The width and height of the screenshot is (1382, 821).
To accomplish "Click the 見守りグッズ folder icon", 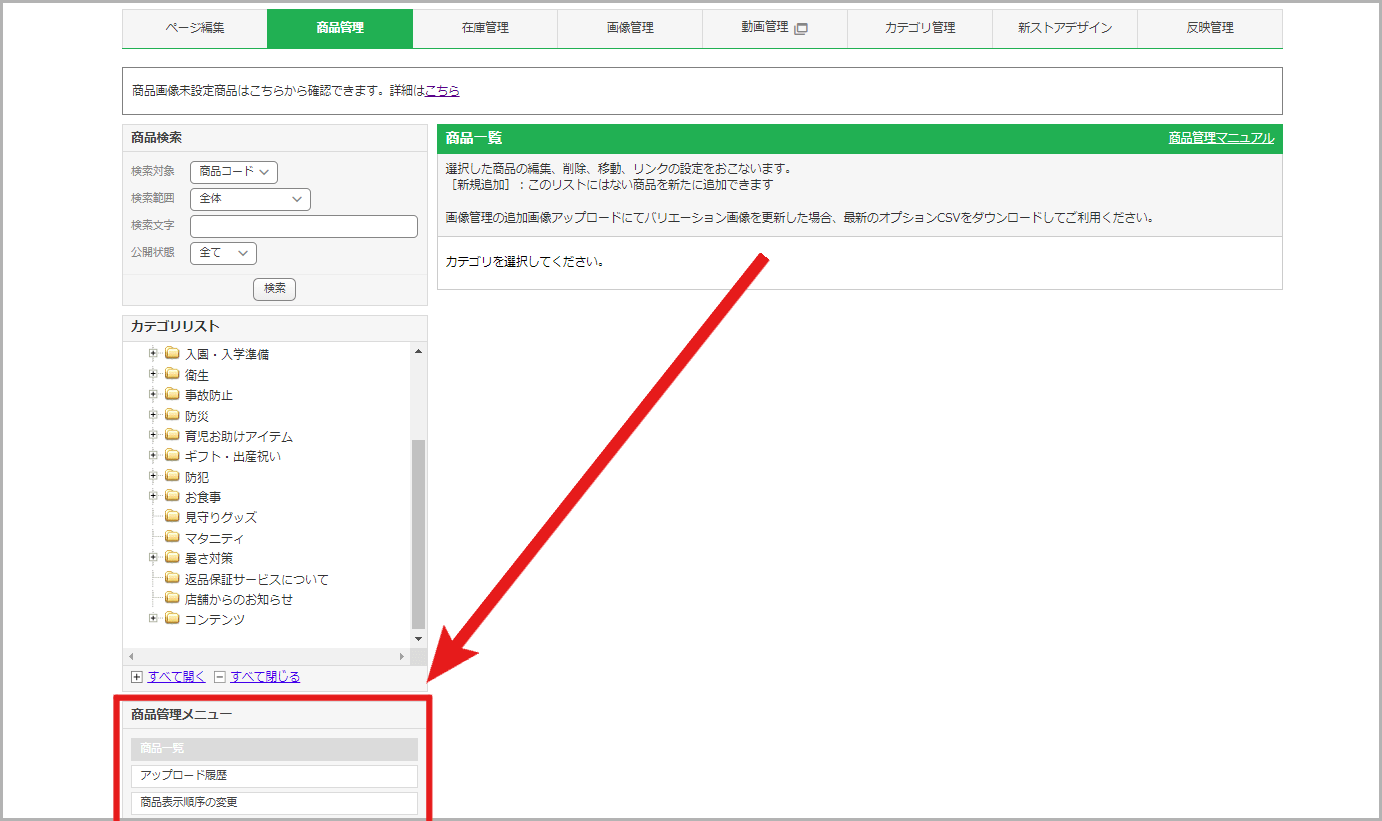I will pos(172,517).
